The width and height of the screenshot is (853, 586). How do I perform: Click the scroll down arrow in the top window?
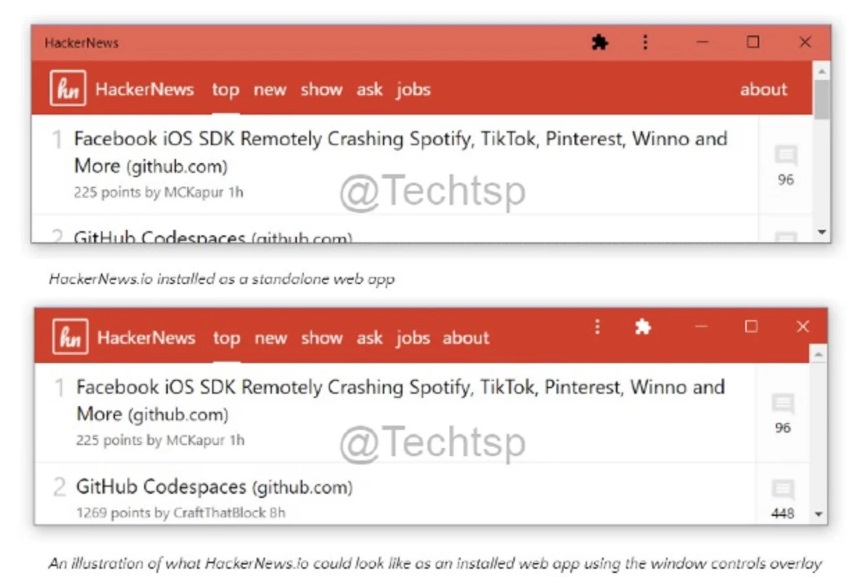tap(822, 232)
